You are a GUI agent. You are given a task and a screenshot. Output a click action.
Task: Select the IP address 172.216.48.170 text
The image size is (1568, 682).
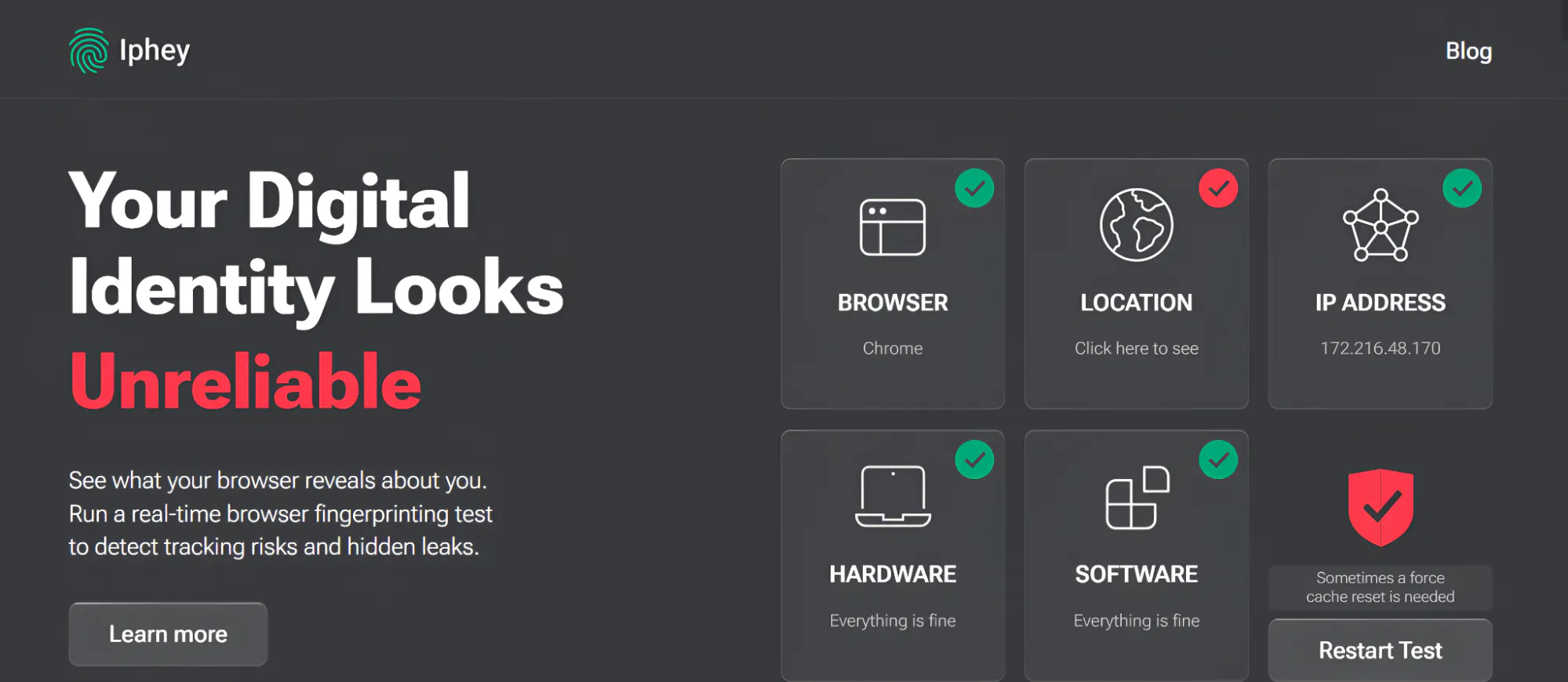[x=1381, y=348]
